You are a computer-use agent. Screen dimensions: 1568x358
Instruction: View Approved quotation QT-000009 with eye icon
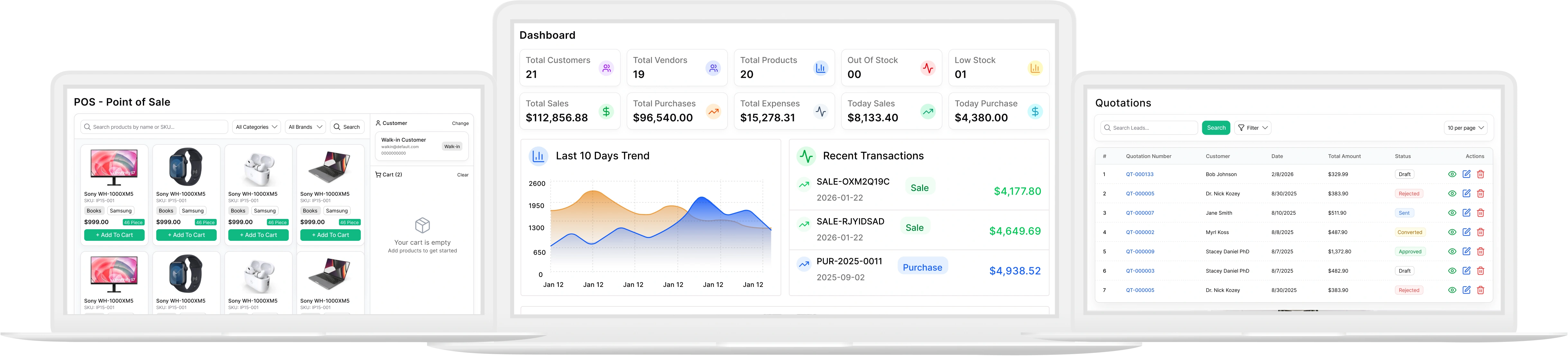pos(1452,251)
